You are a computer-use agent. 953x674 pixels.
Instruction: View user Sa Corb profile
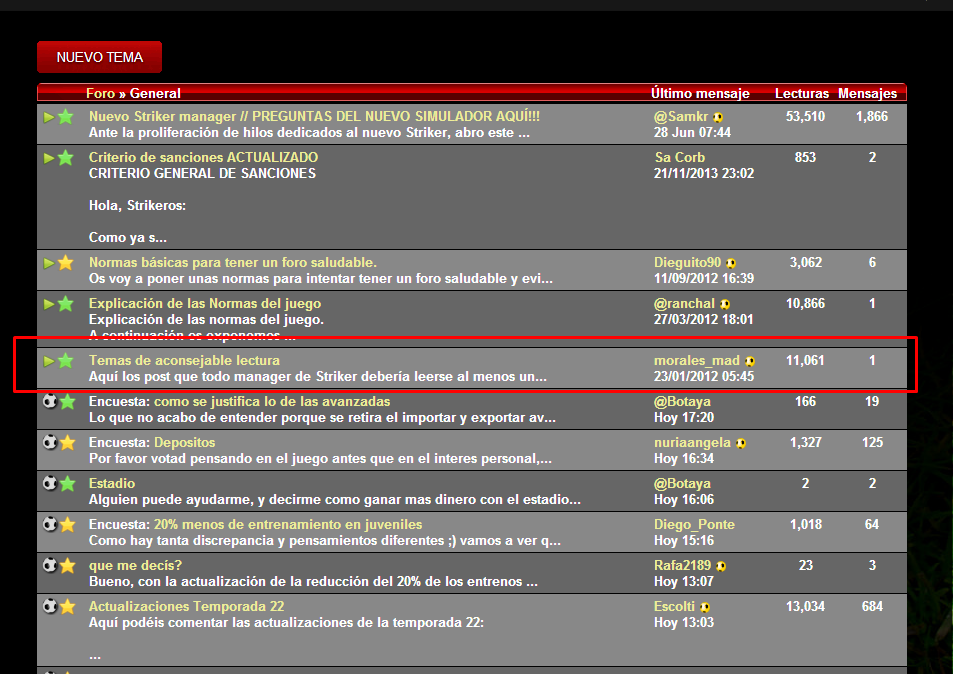[x=679, y=157]
